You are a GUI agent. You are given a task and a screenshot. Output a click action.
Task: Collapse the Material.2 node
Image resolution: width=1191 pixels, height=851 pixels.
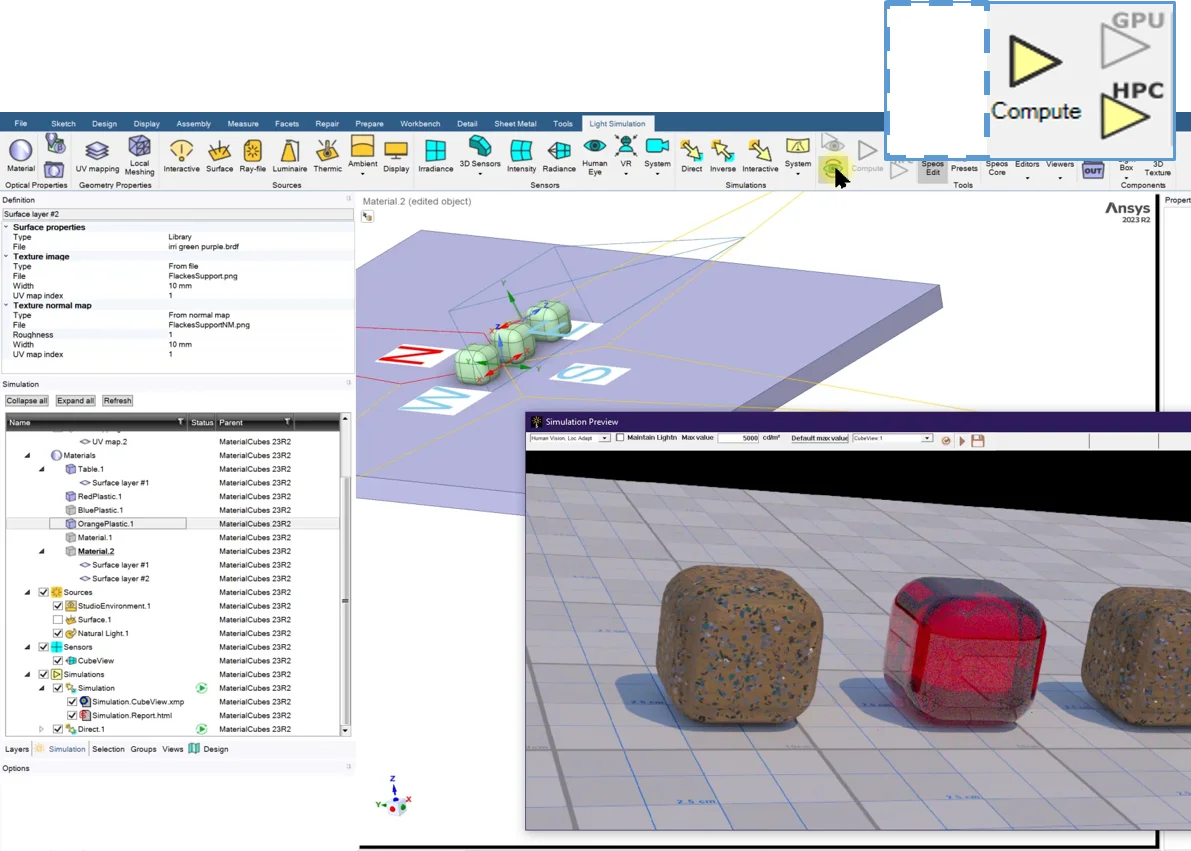[x=42, y=551]
